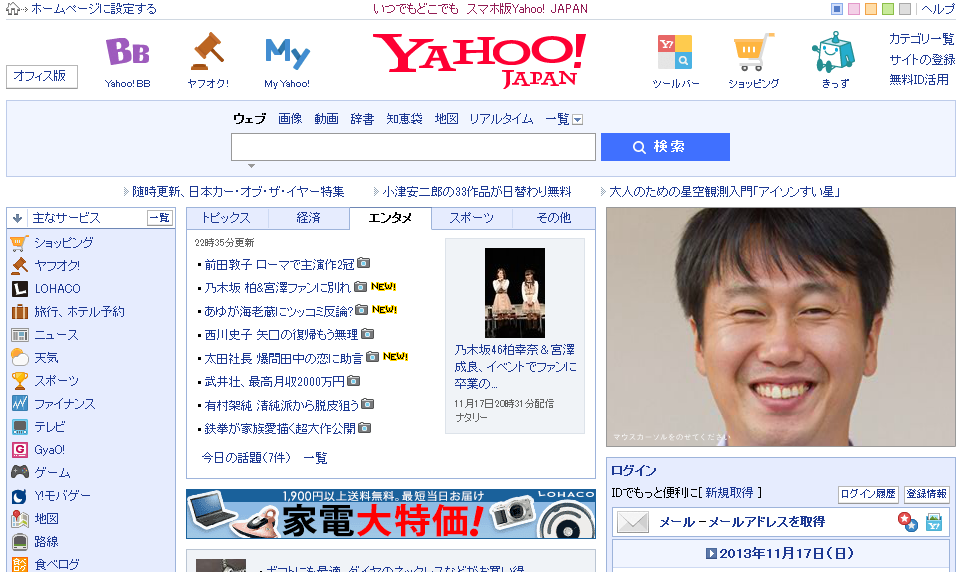Expand the 一覧 search category dropdown arrow
This screenshot has width=962, height=572.
point(577,120)
